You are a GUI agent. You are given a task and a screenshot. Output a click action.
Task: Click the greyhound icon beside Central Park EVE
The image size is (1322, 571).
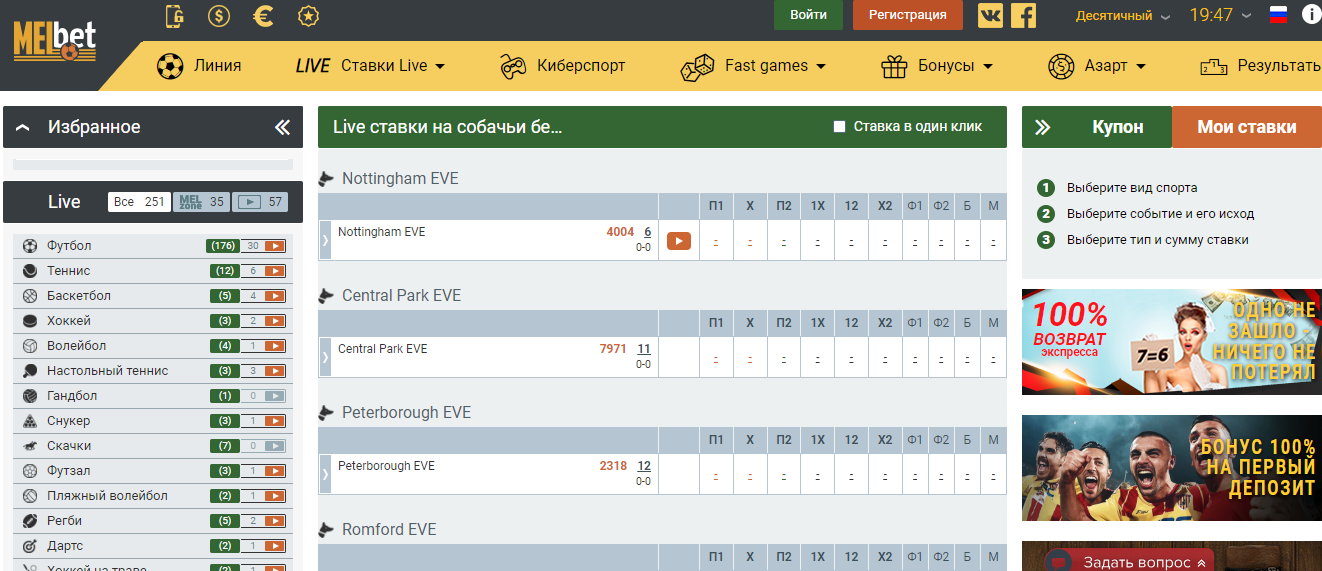[326, 296]
